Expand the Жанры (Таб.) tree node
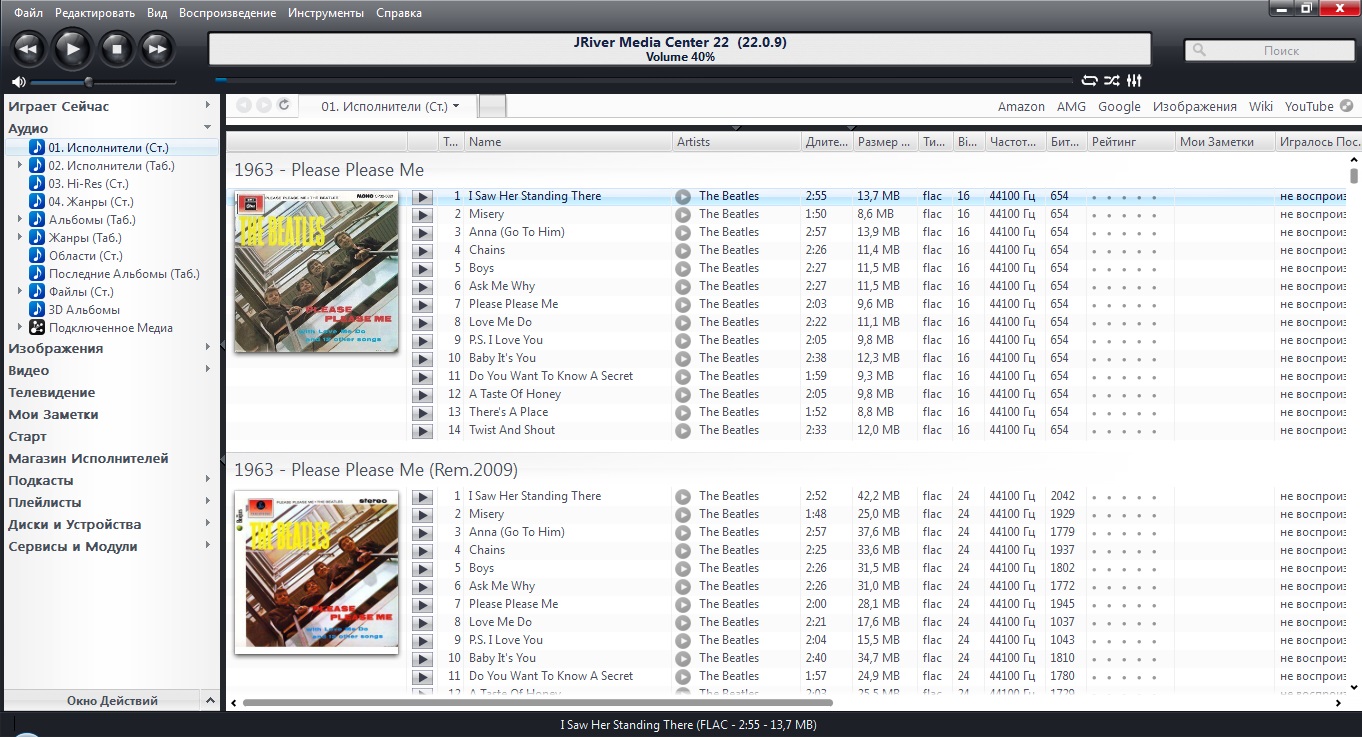The image size is (1362, 737). 20,238
